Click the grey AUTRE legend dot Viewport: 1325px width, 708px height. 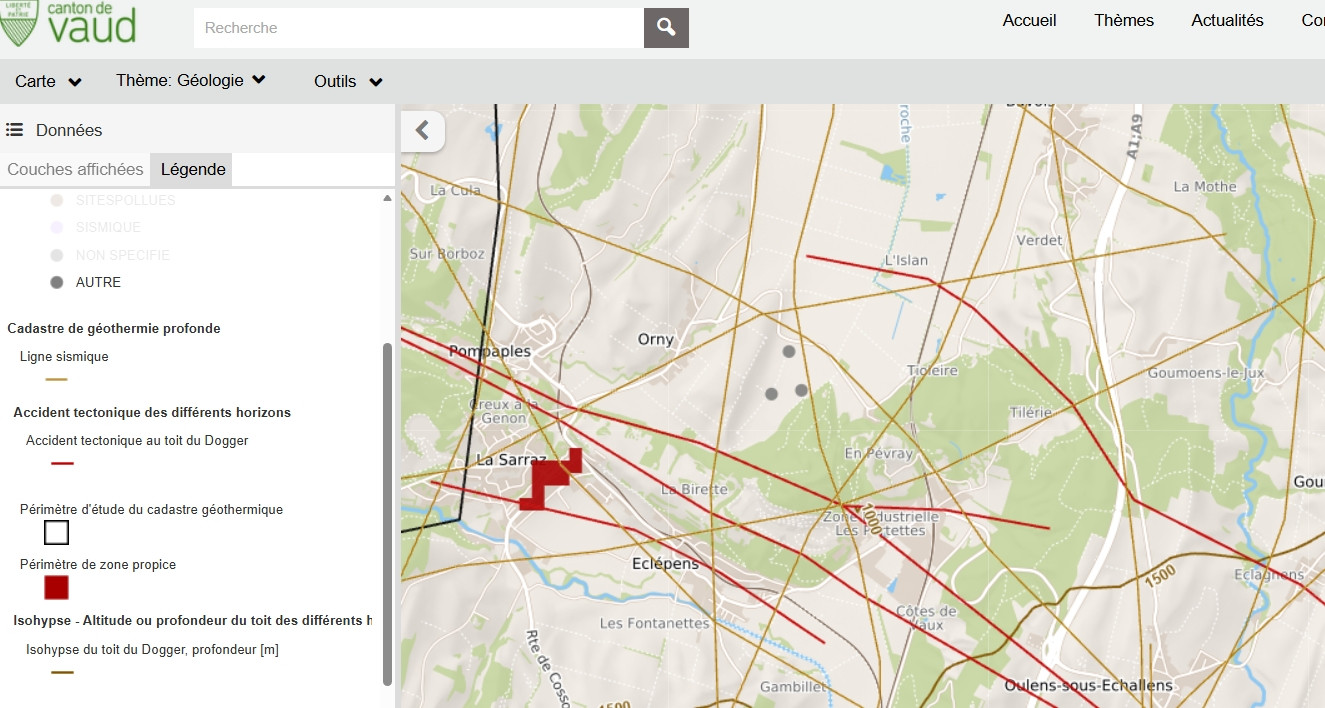pos(57,283)
